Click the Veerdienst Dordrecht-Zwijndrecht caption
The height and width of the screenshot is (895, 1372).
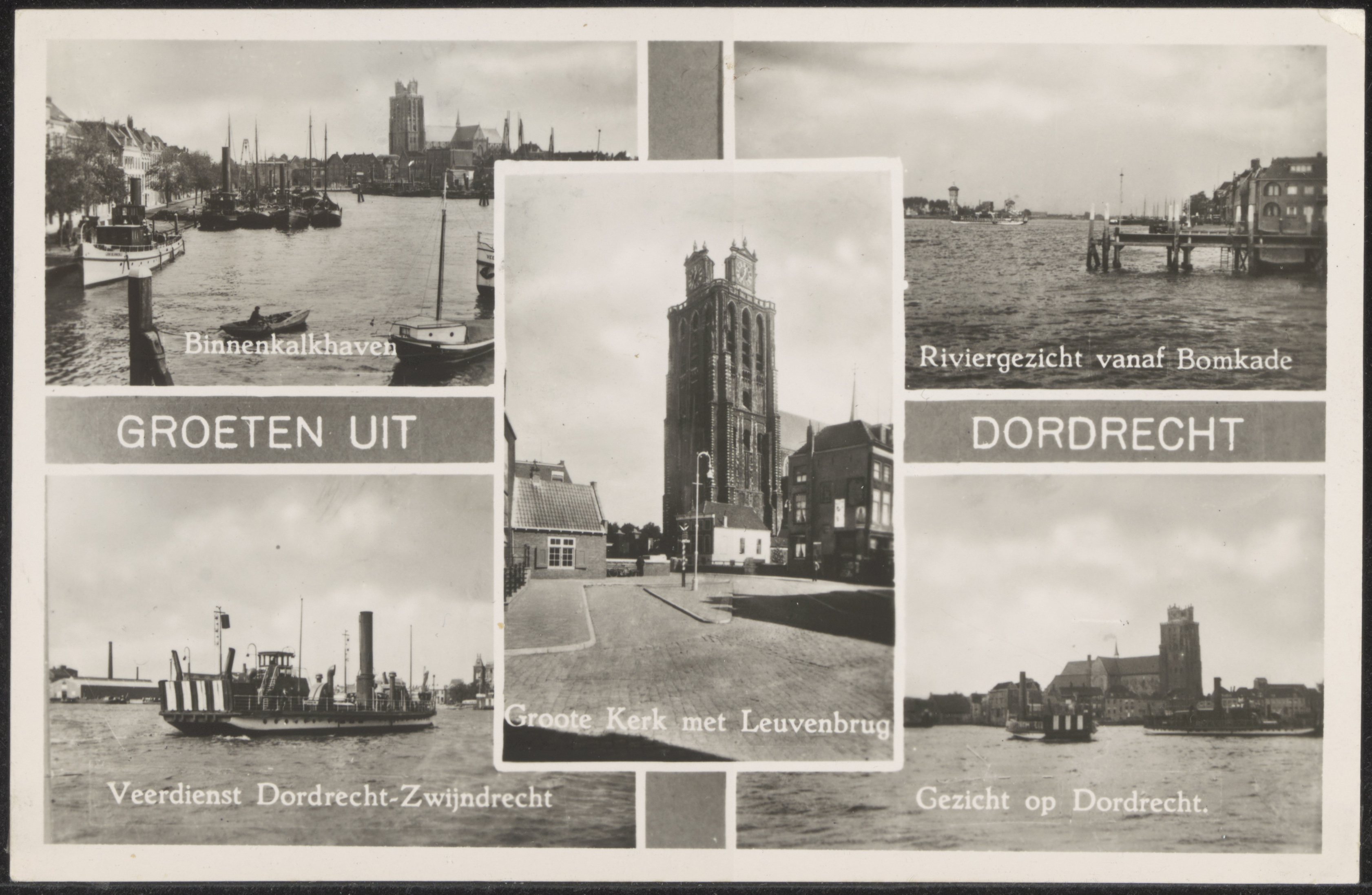(x=330, y=797)
